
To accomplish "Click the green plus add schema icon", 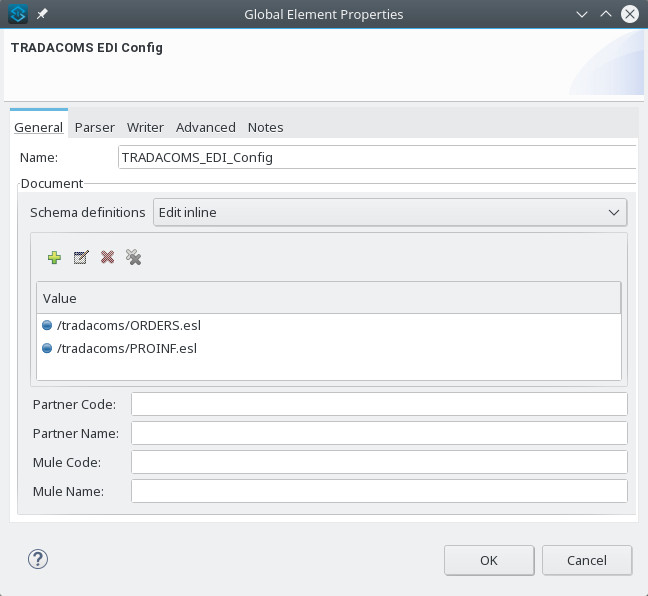I will [x=55, y=258].
